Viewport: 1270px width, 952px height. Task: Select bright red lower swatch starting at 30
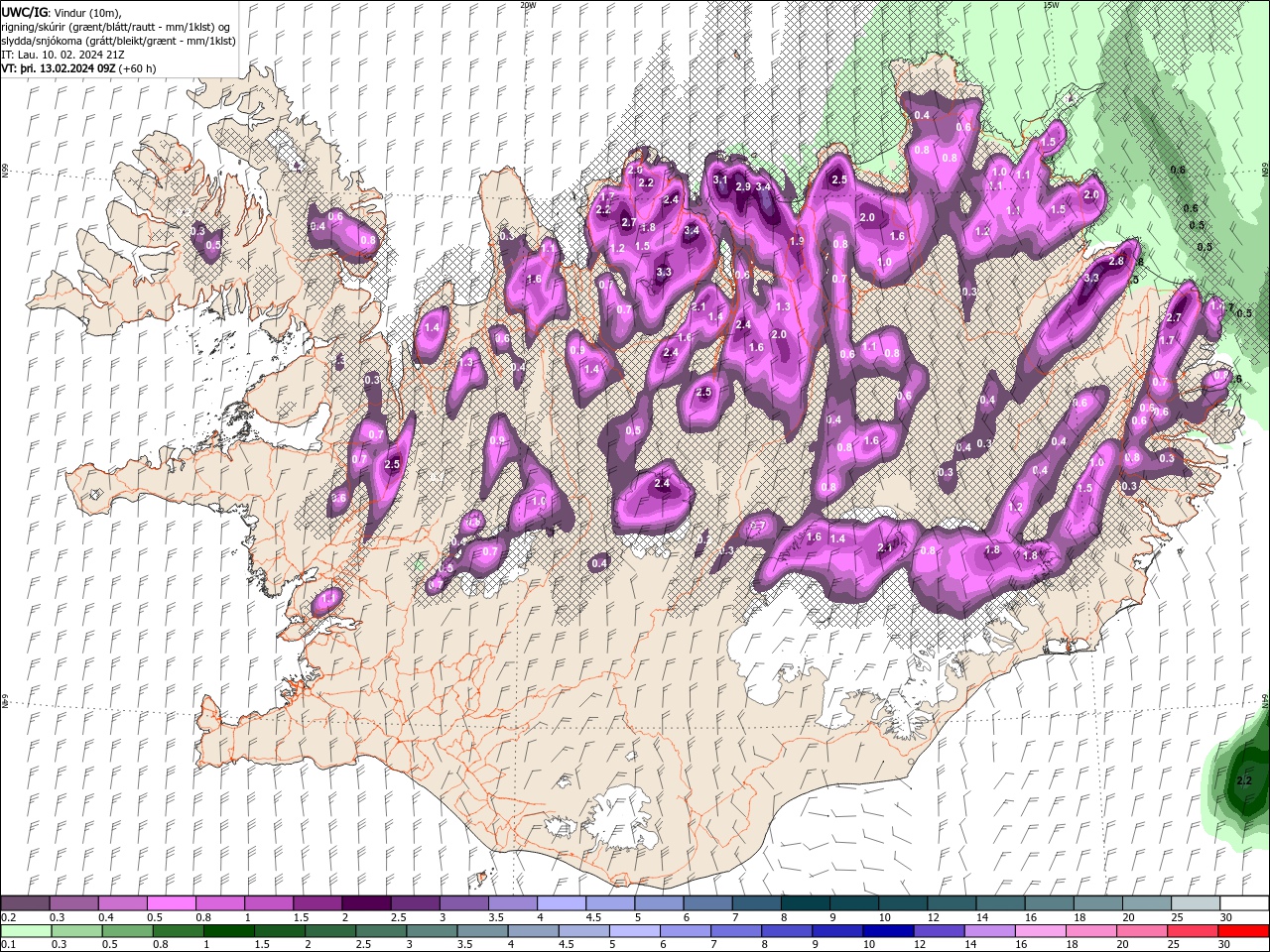point(1242,931)
